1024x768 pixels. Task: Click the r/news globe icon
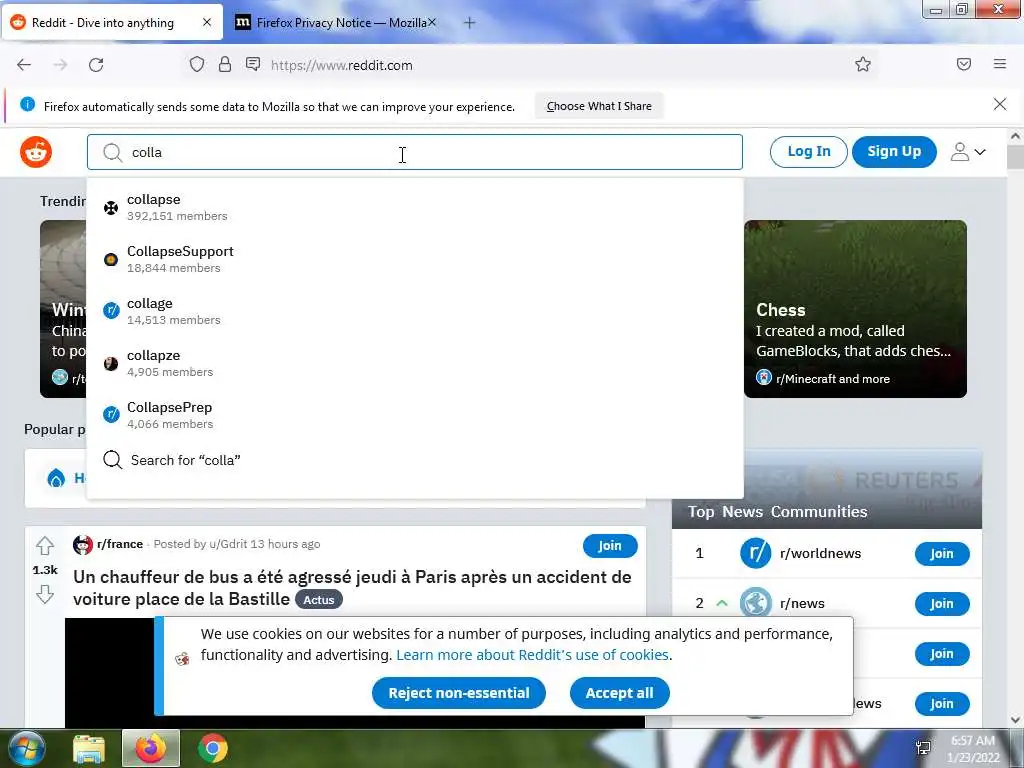[756, 603]
